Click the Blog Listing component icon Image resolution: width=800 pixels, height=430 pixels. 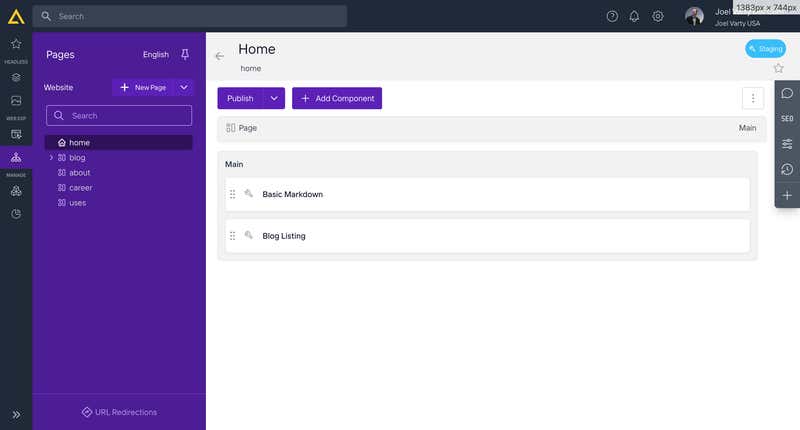(248, 236)
